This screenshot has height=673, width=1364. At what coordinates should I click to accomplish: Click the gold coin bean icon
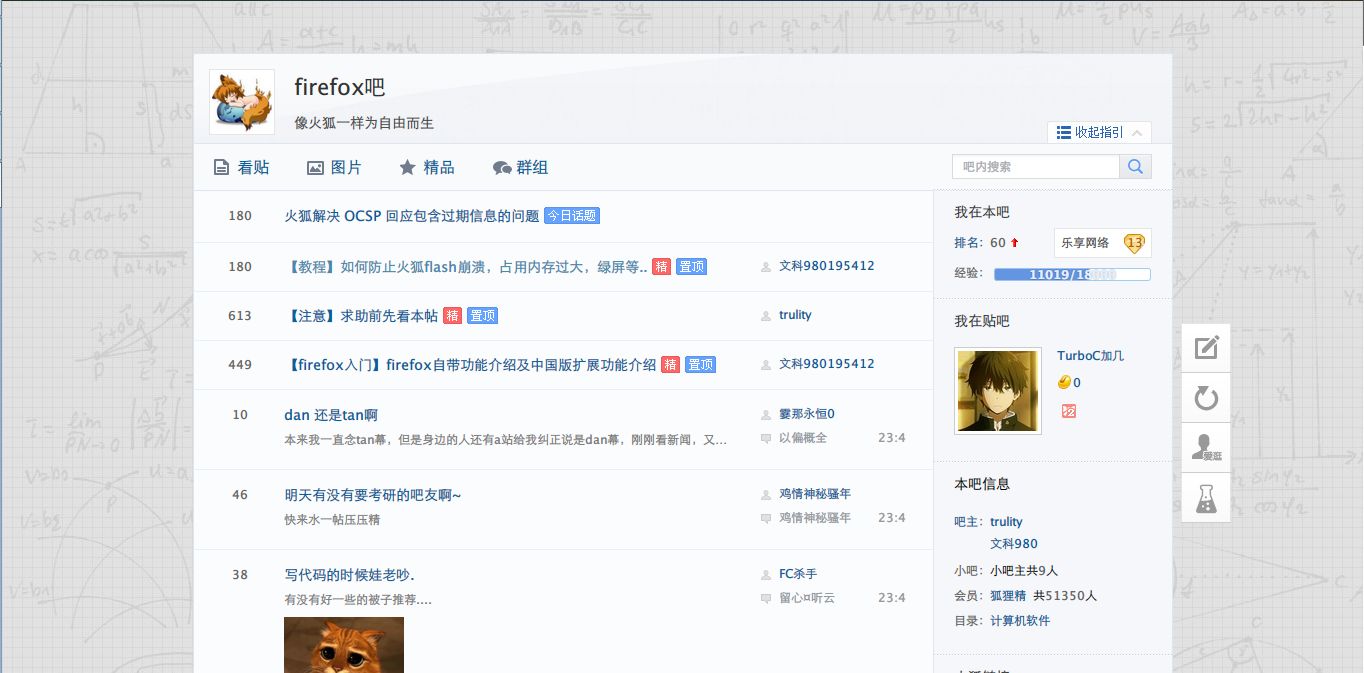[1065, 382]
